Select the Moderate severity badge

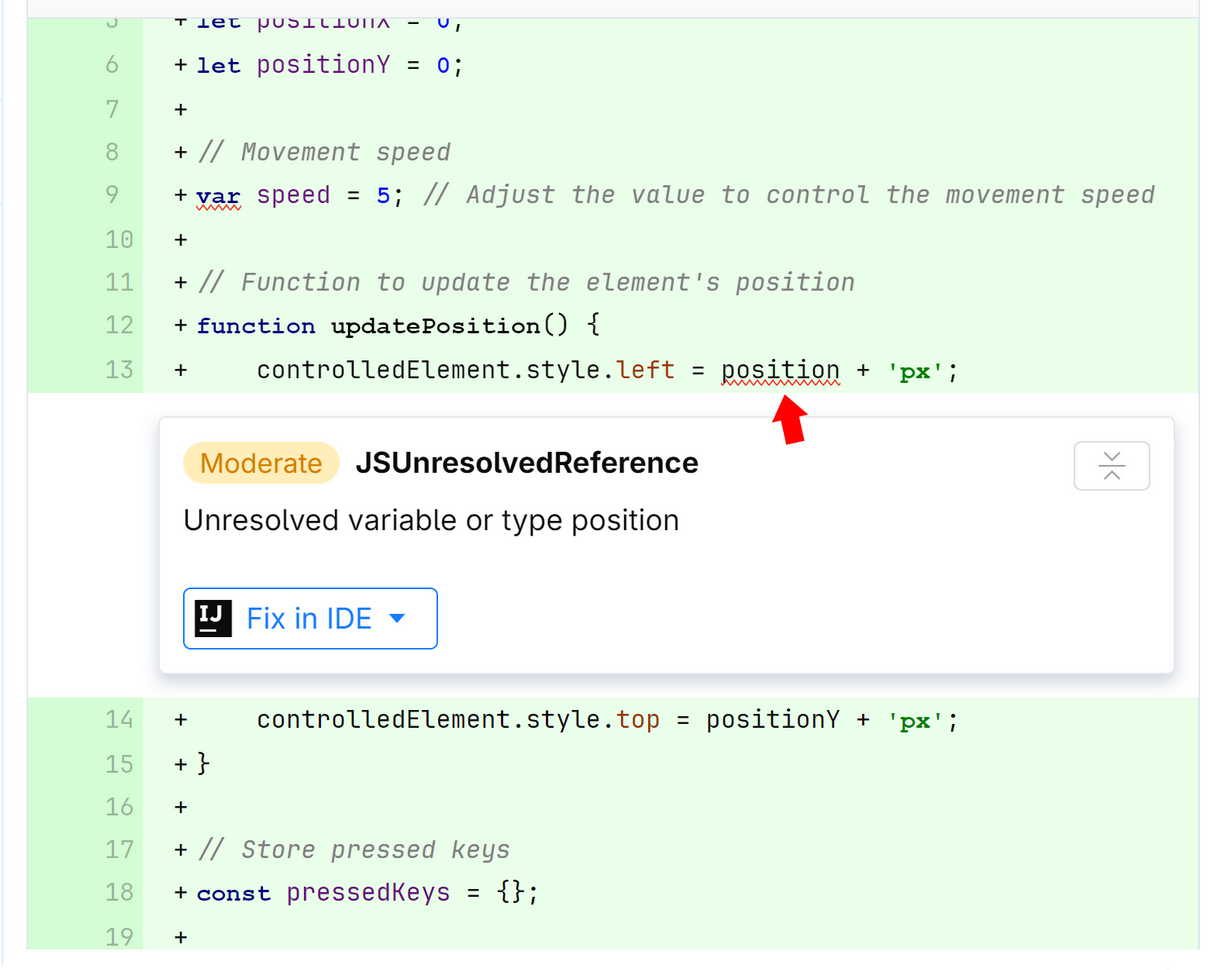click(261, 463)
